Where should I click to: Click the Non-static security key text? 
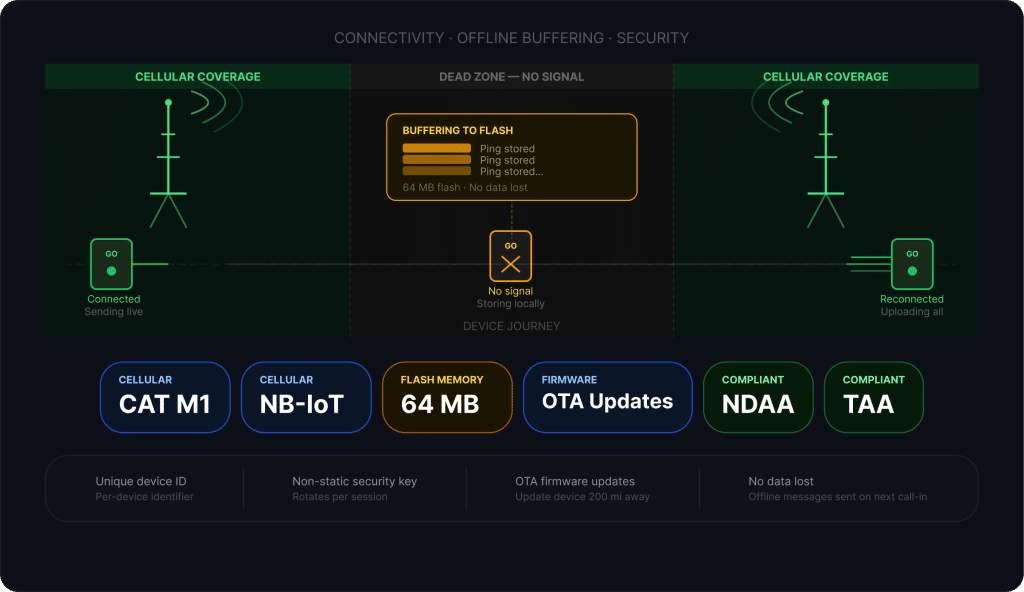click(355, 482)
